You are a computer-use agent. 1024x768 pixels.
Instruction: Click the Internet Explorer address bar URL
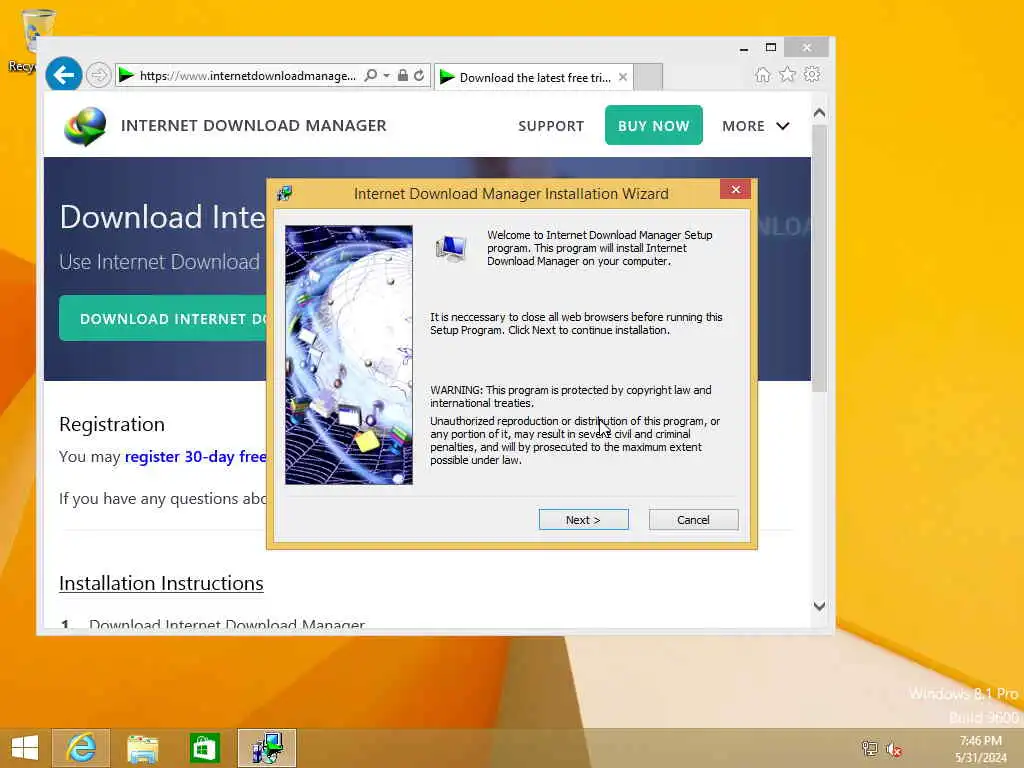248,76
